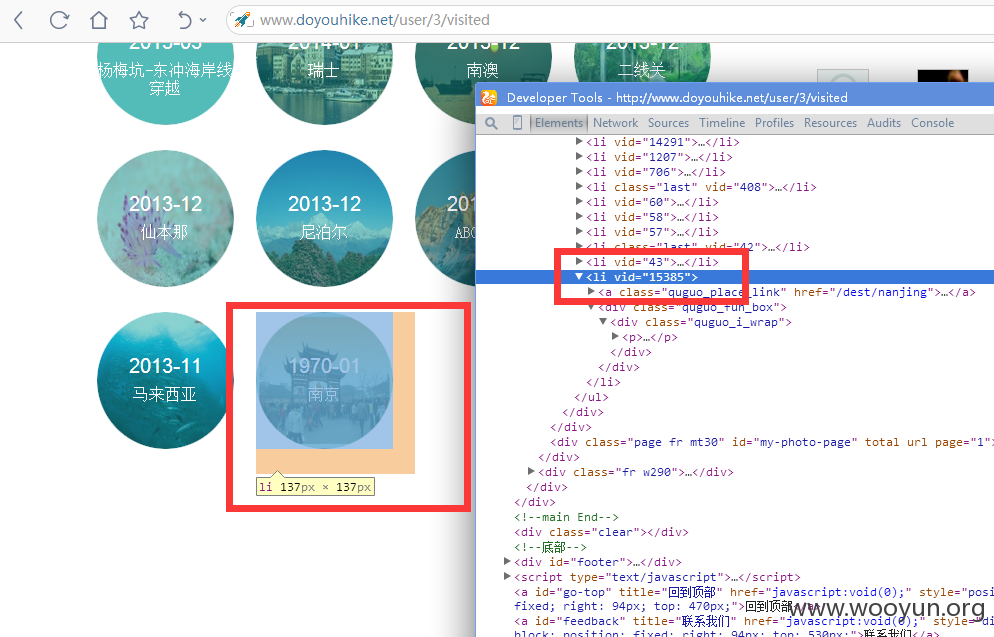Open the Resources tab
The height and width of the screenshot is (637, 994).
830,123
